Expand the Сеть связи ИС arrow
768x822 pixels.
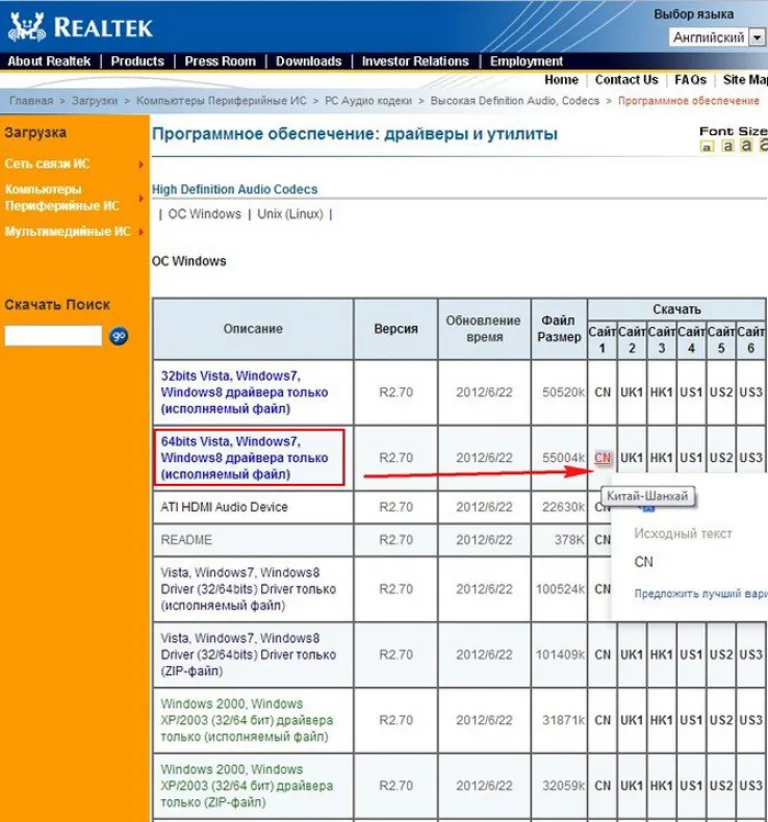point(141,165)
